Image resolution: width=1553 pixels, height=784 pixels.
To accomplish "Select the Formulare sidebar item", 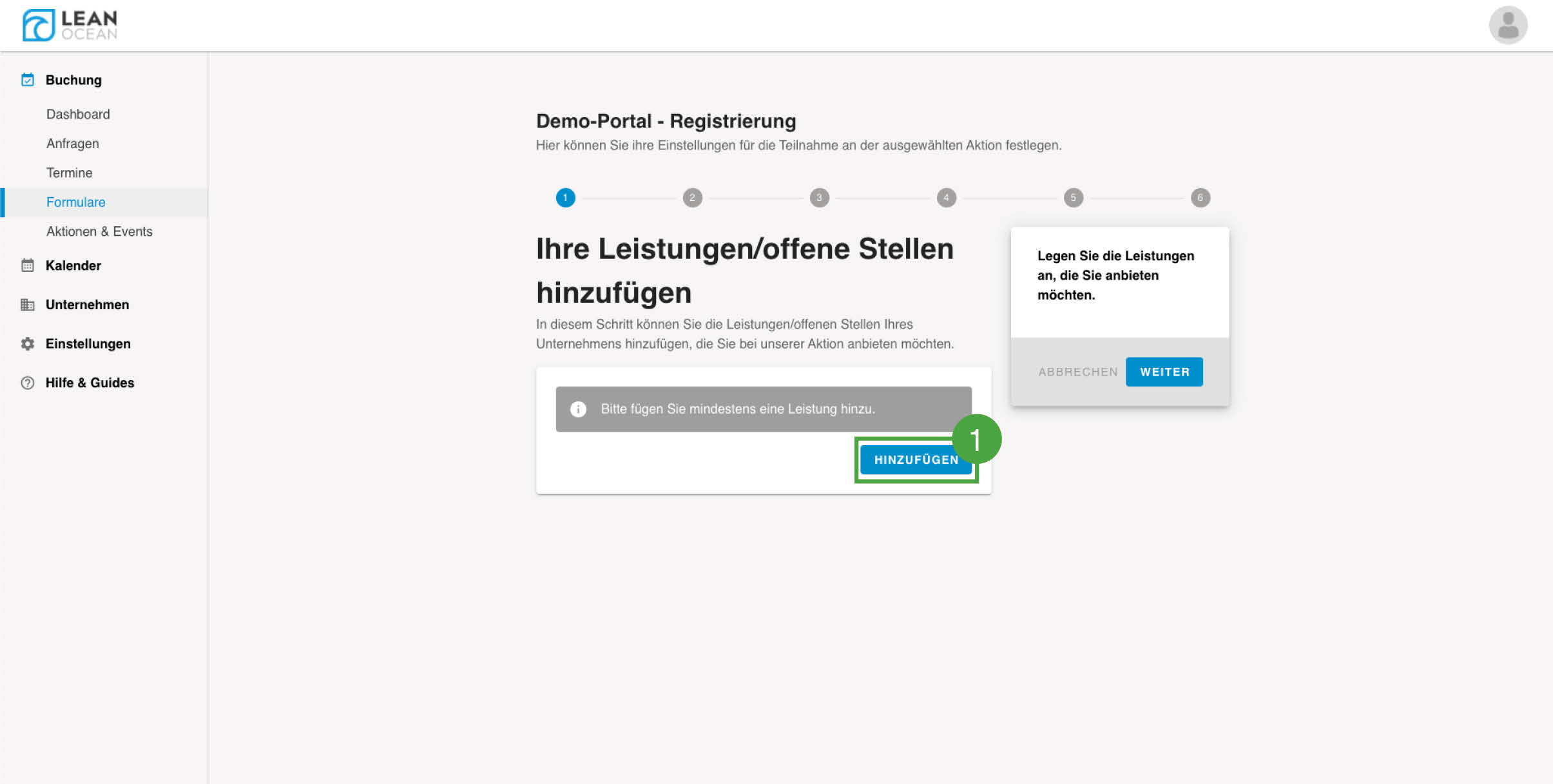I will [x=76, y=202].
